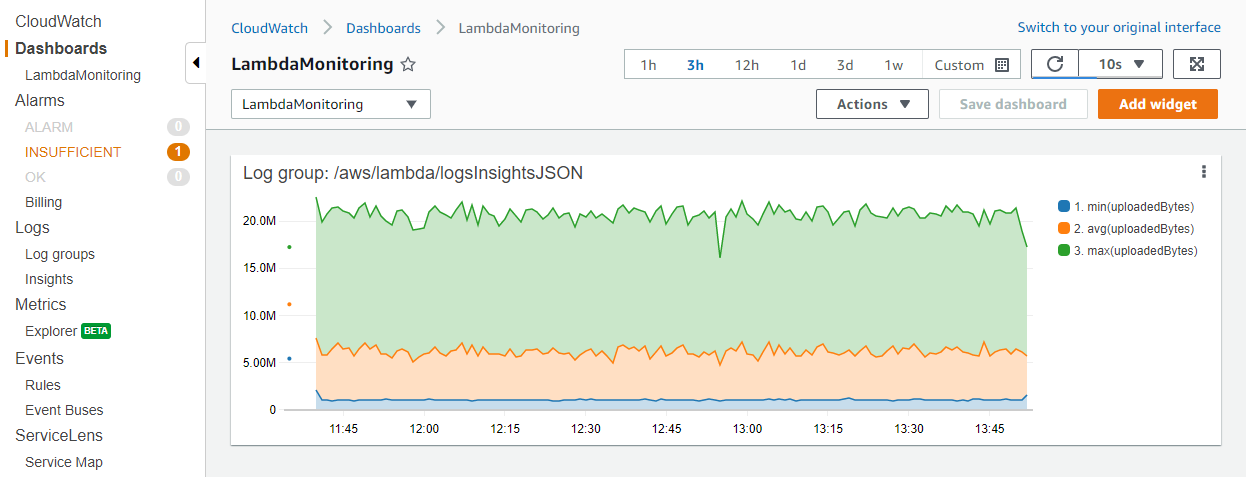The width and height of the screenshot is (1246, 477).
Task: Click Switch to your original interface link
Action: coord(1118,28)
